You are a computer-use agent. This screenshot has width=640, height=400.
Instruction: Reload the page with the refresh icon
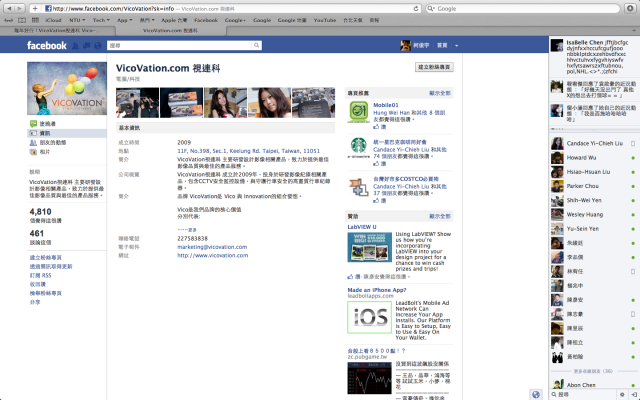pos(416,8)
